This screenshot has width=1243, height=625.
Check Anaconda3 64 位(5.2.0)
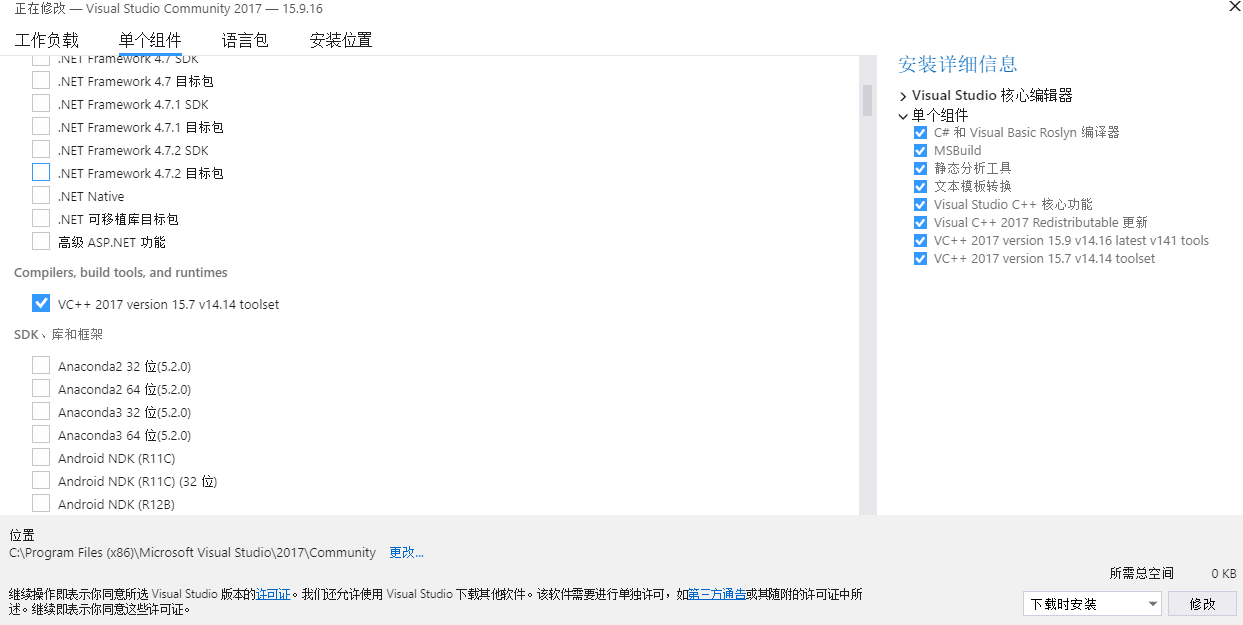pos(41,435)
